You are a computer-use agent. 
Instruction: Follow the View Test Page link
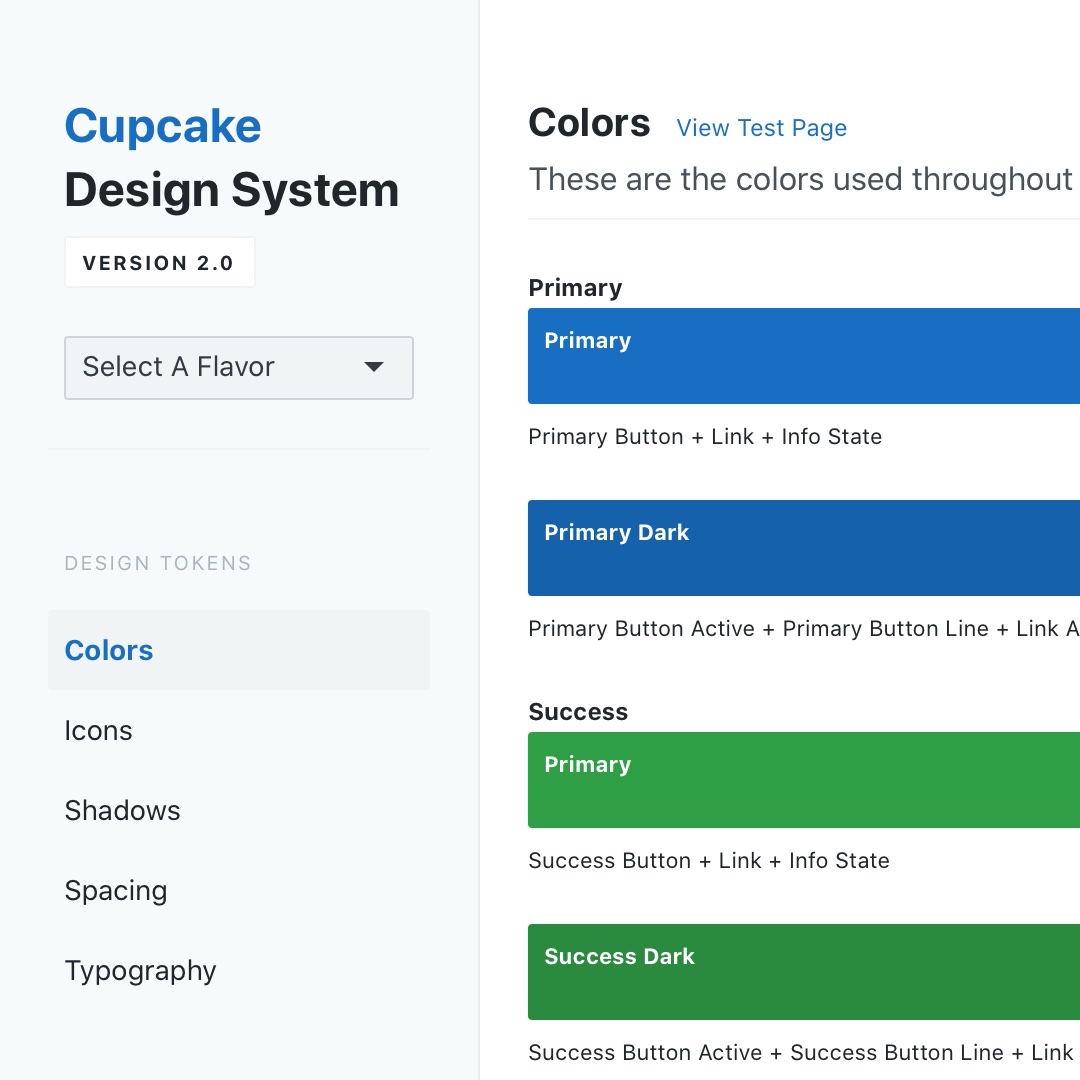[761, 128]
